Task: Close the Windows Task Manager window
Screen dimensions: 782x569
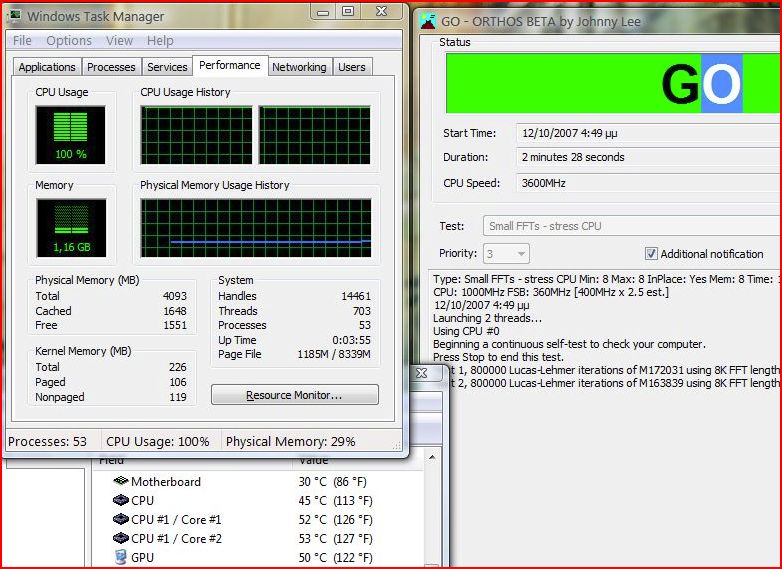Action: coord(382,11)
